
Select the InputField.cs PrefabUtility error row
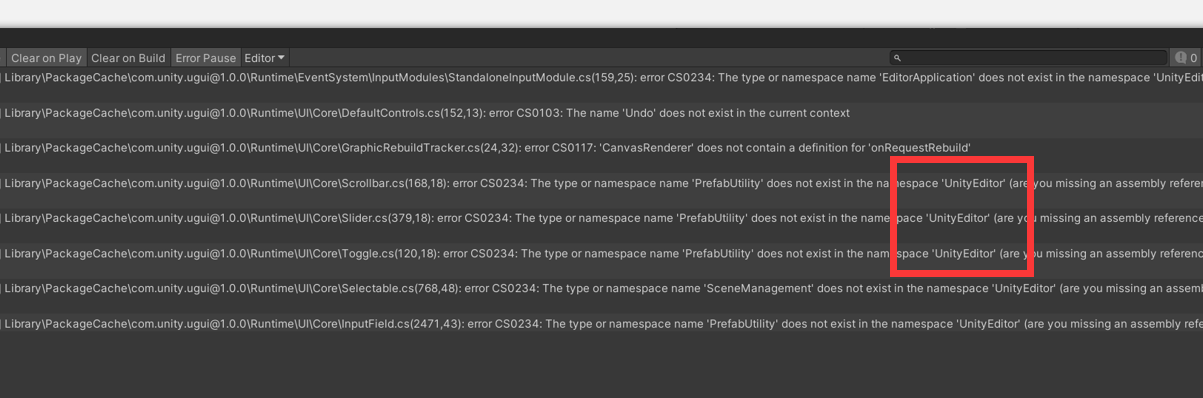(601, 324)
